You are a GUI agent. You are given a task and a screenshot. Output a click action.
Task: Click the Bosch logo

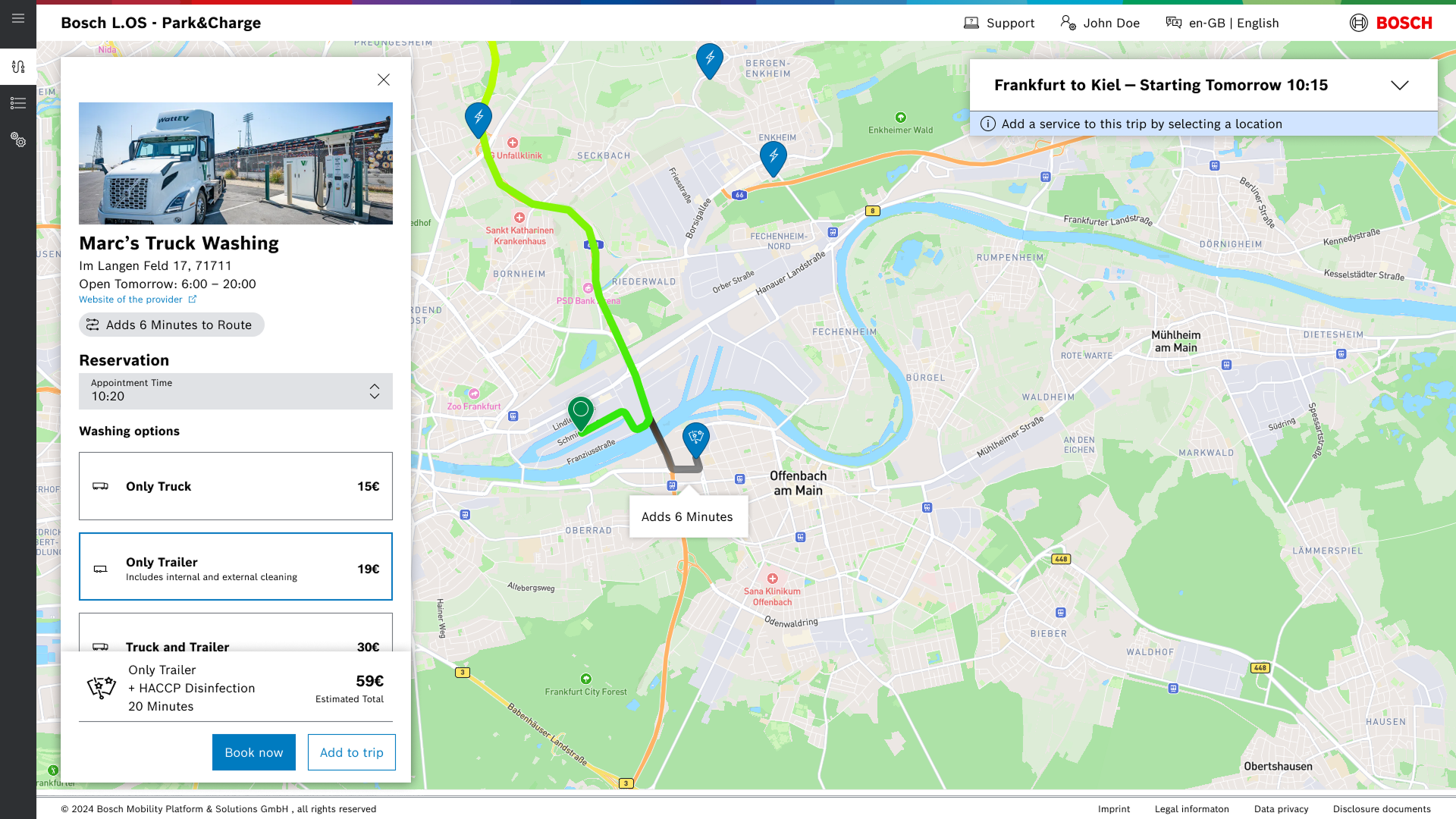pyautogui.click(x=1391, y=23)
